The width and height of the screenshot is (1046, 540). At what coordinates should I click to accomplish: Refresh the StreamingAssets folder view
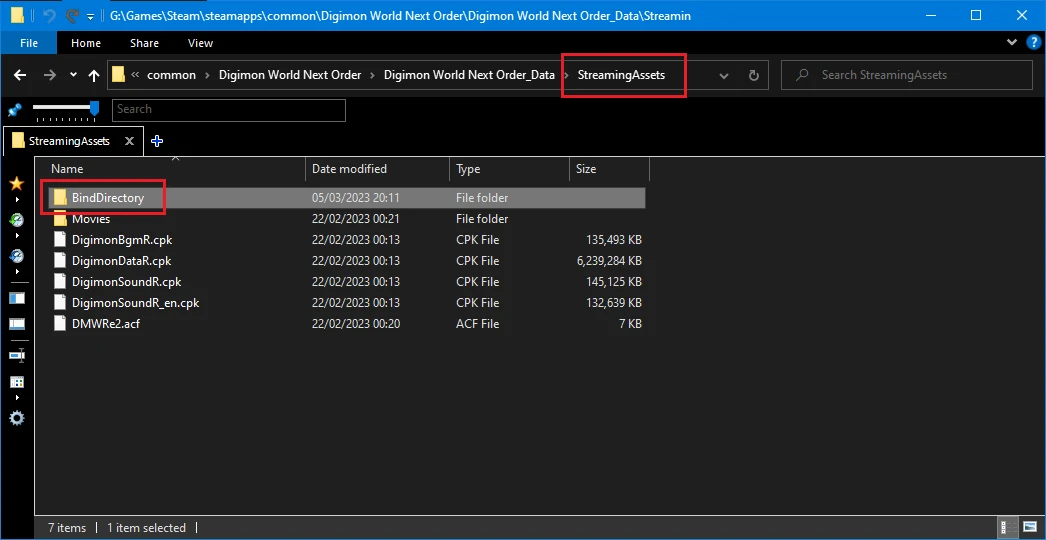point(754,75)
